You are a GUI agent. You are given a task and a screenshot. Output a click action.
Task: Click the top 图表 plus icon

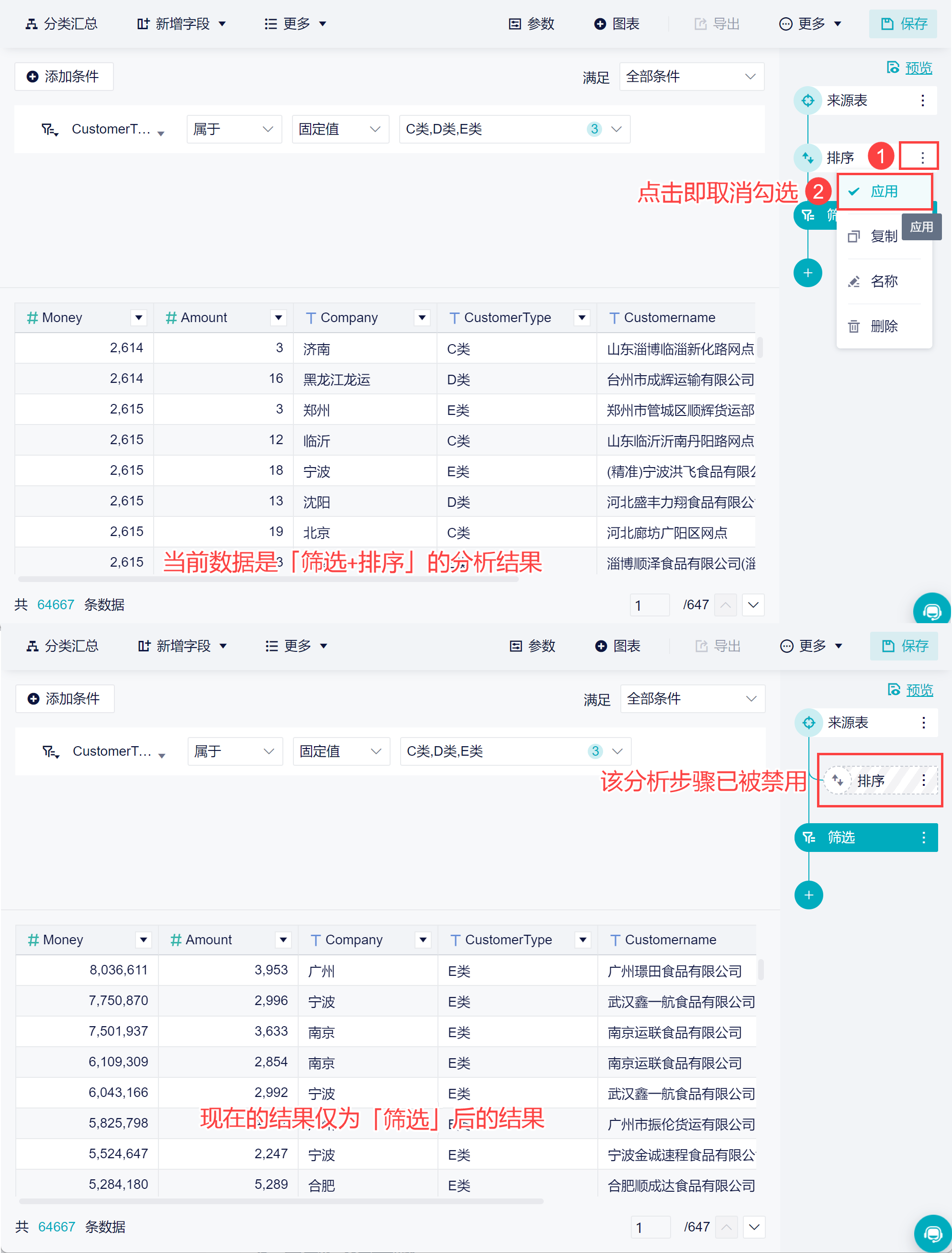pos(600,24)
